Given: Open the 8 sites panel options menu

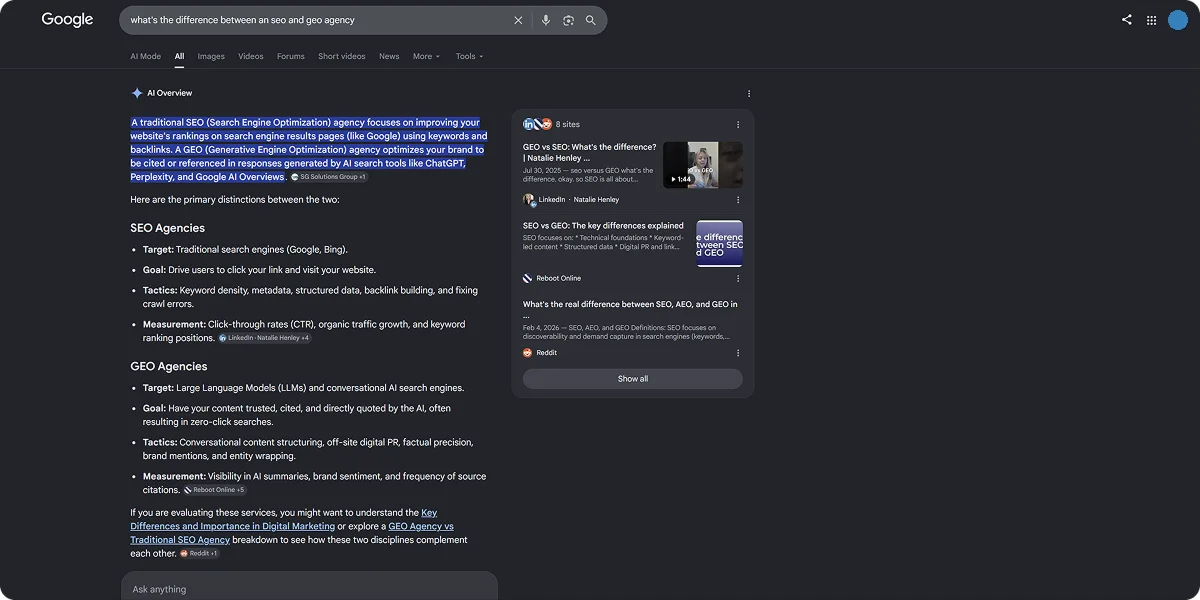Looking at the screenshot, I should pyautogui.click(x=738, y=125).
